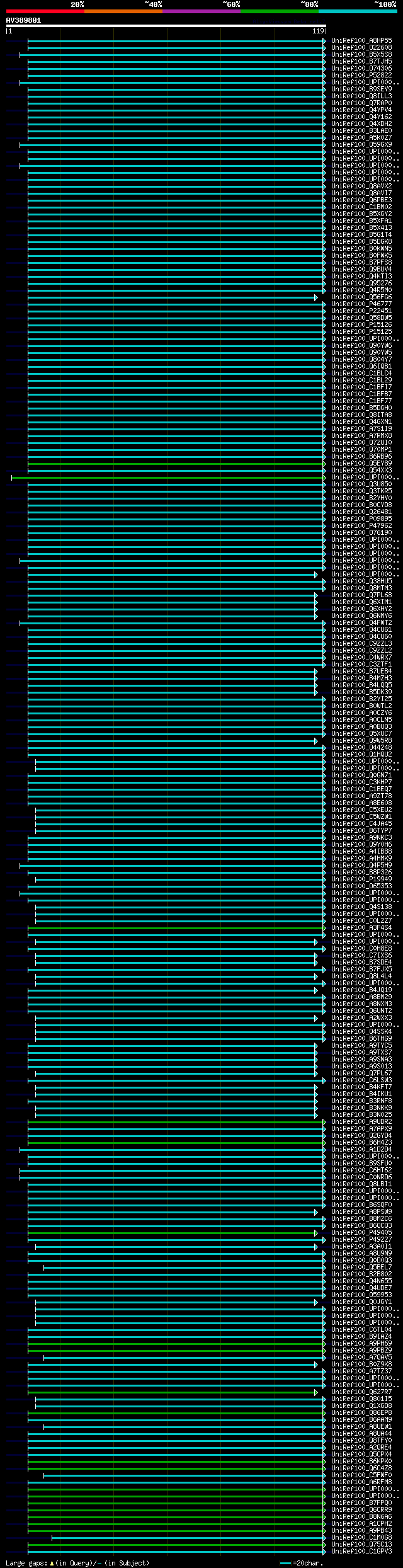The image size is (403, 1568).
Task: Select the UniRef100_Q8L4L4 label
Action: pyautogui.click(x=361, y=976)
